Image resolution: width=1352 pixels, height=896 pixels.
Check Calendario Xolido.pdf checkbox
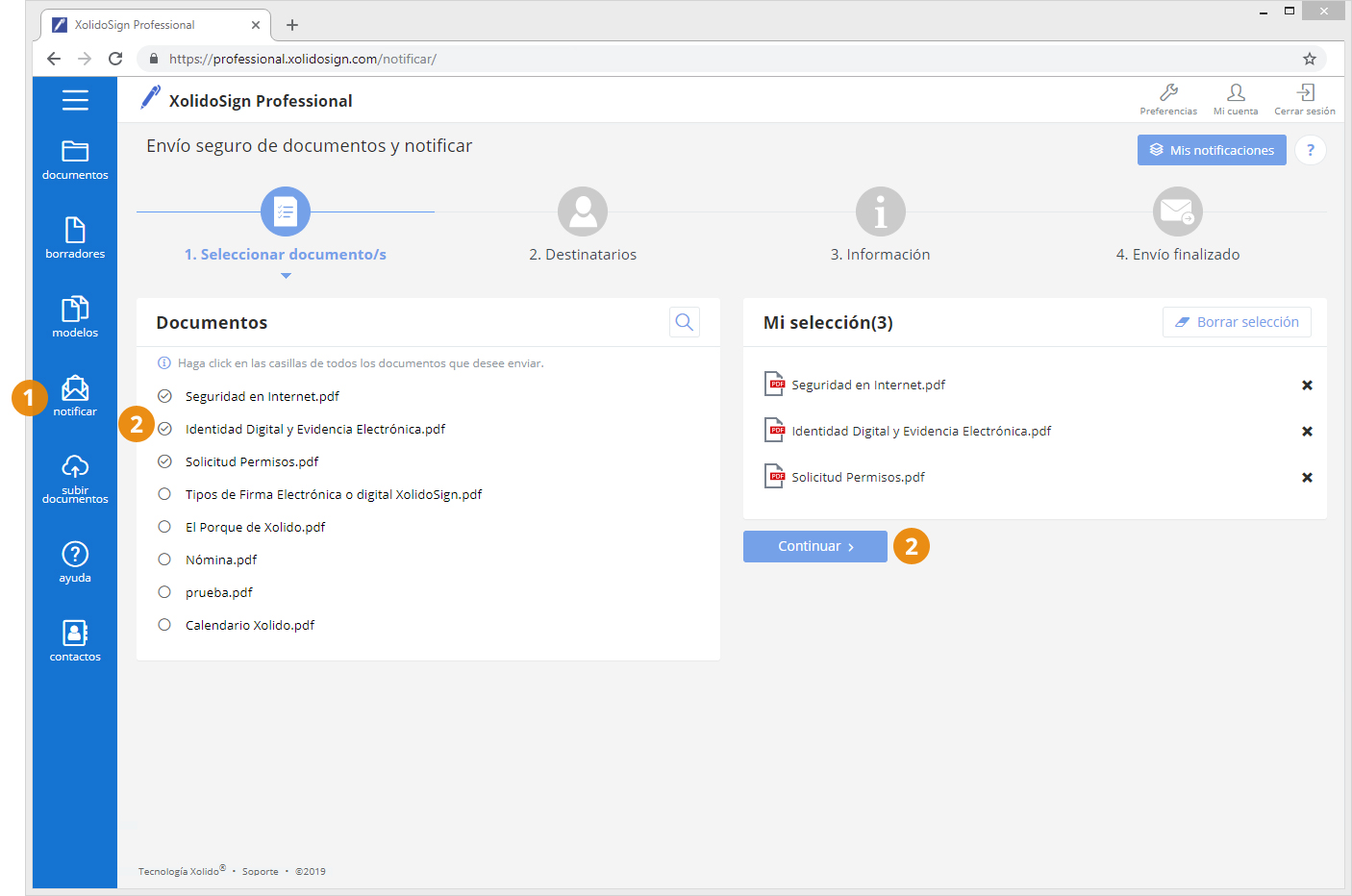pyautogui.click(x=164, y=625)
